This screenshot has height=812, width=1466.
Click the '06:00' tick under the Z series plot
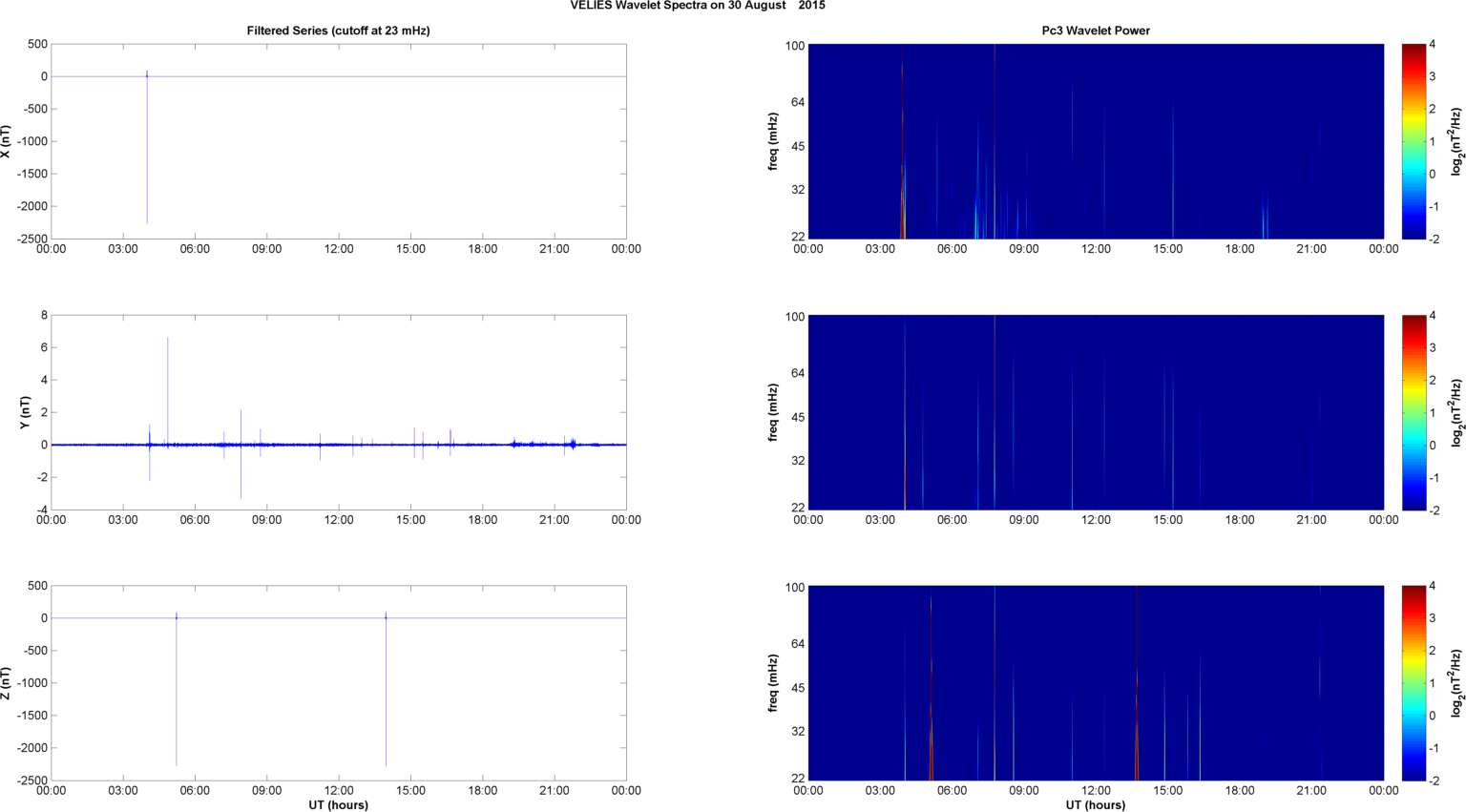click(x=195, y=790)
